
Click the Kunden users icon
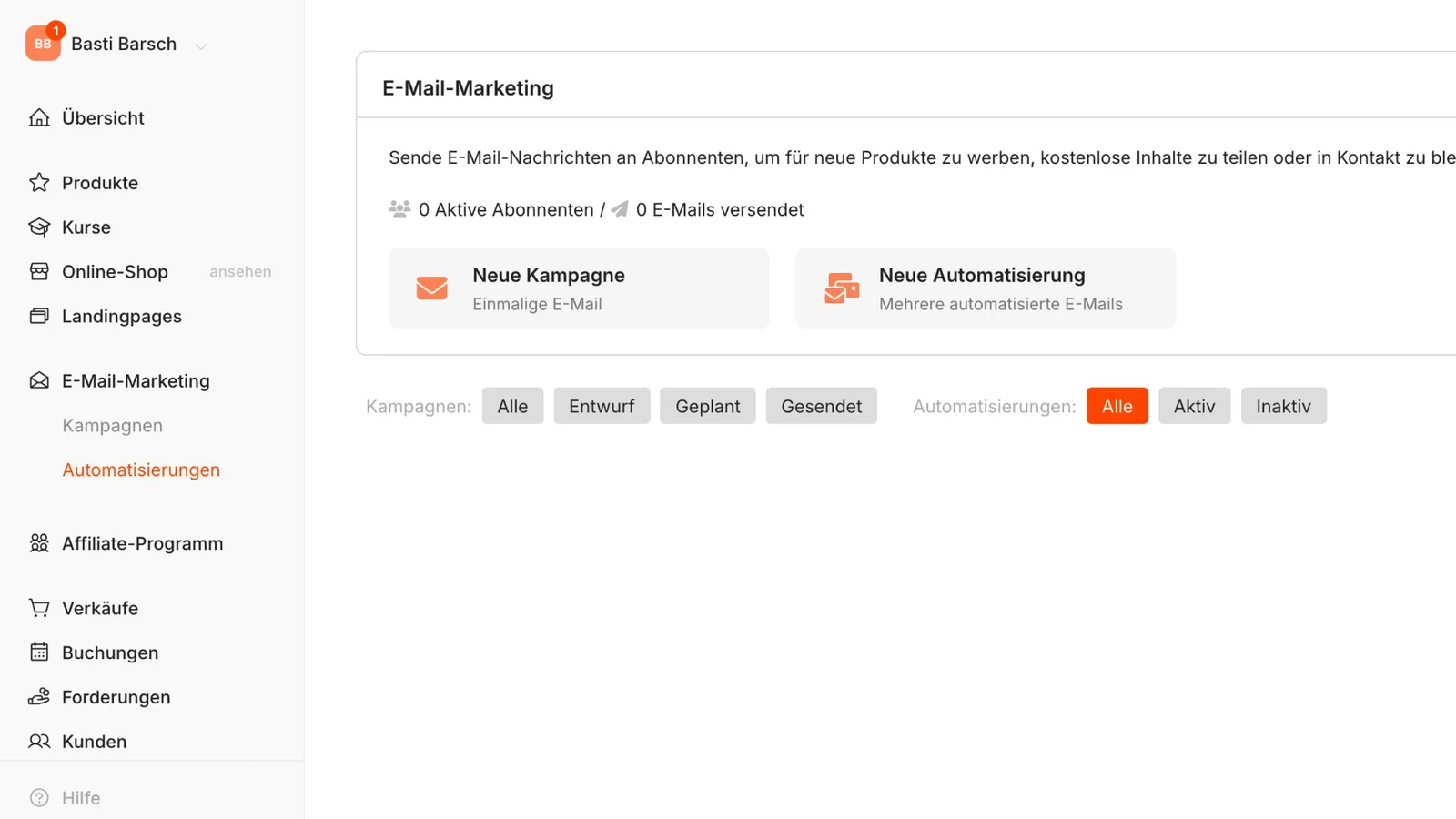(x=39, y=742)
